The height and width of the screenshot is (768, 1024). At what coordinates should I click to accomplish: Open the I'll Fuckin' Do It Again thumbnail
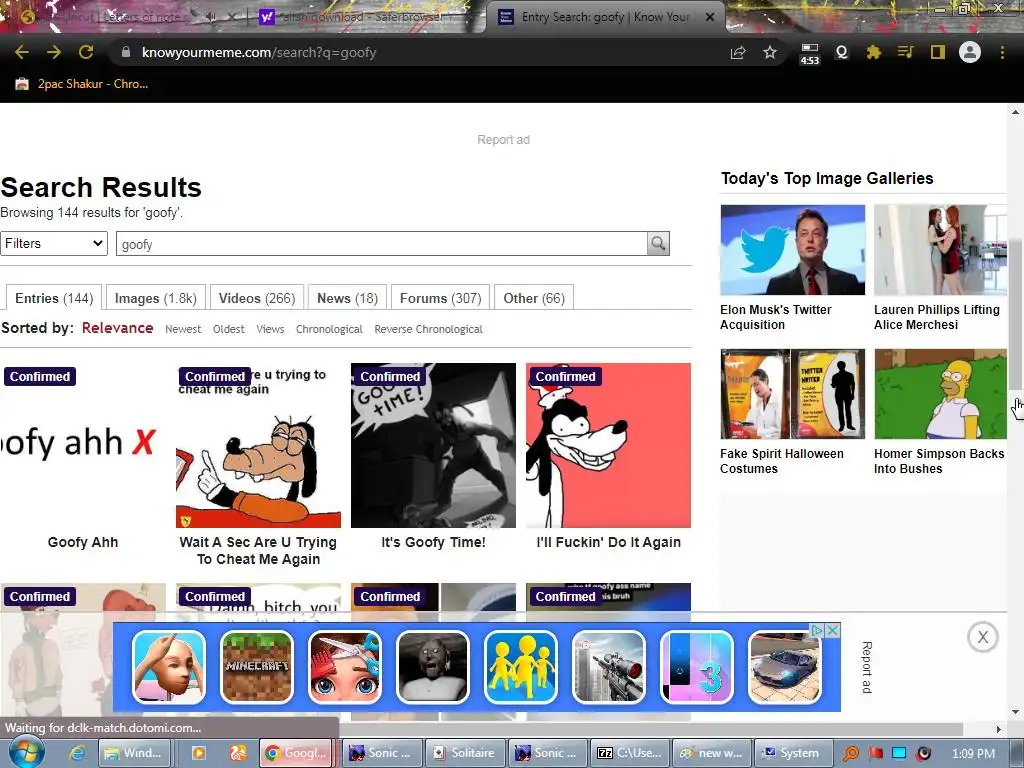click(x=608, y=445)
